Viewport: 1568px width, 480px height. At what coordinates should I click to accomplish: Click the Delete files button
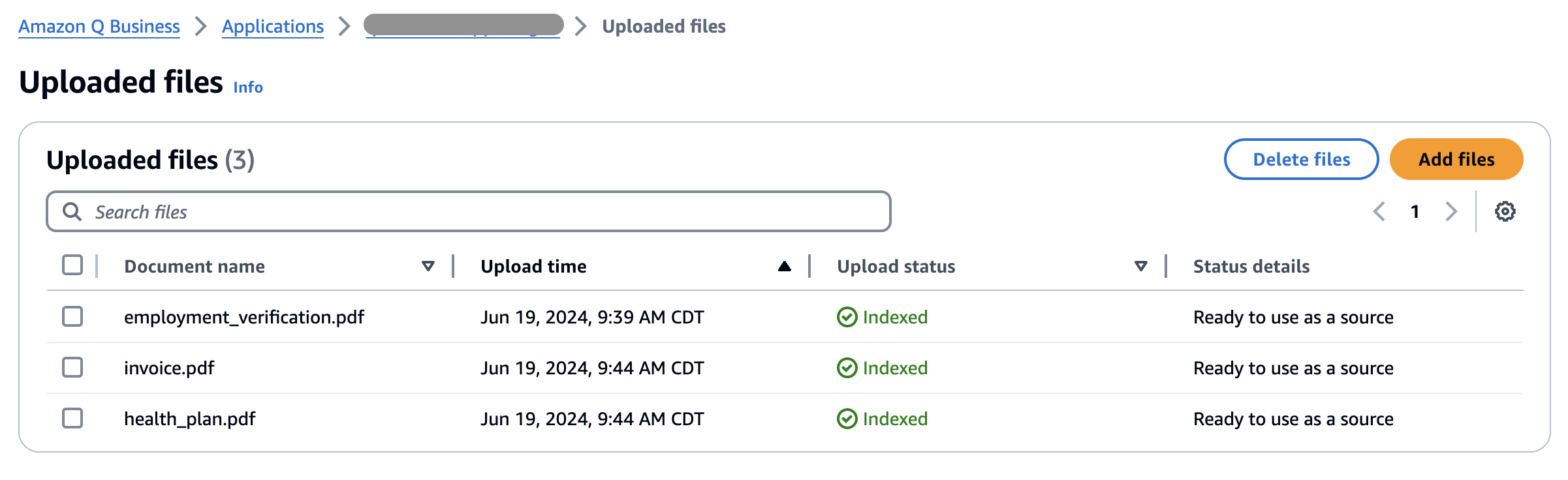point(1300,158)
